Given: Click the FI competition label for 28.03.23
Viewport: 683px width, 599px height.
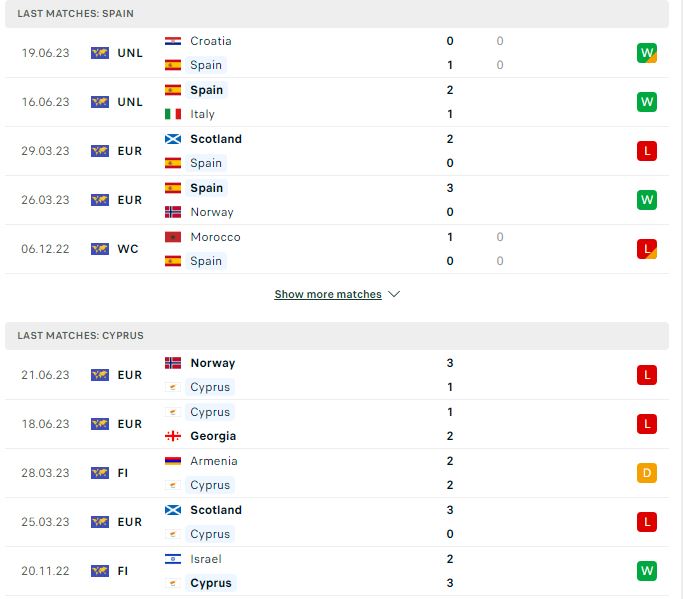Looking at the screenshot, I should pyautogui.click(x=122, y=473).
